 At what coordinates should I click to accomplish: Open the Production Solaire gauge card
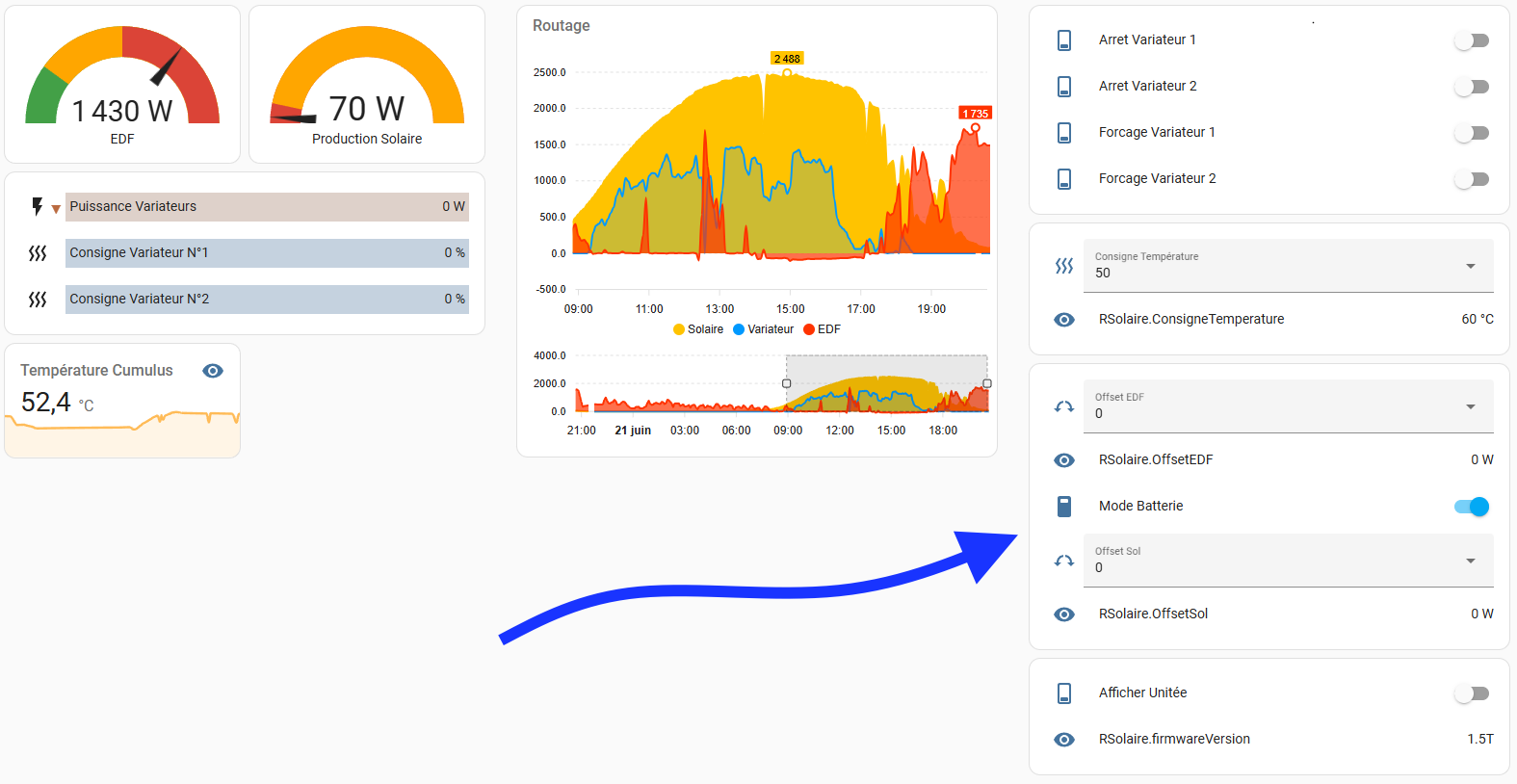[367, 85]
